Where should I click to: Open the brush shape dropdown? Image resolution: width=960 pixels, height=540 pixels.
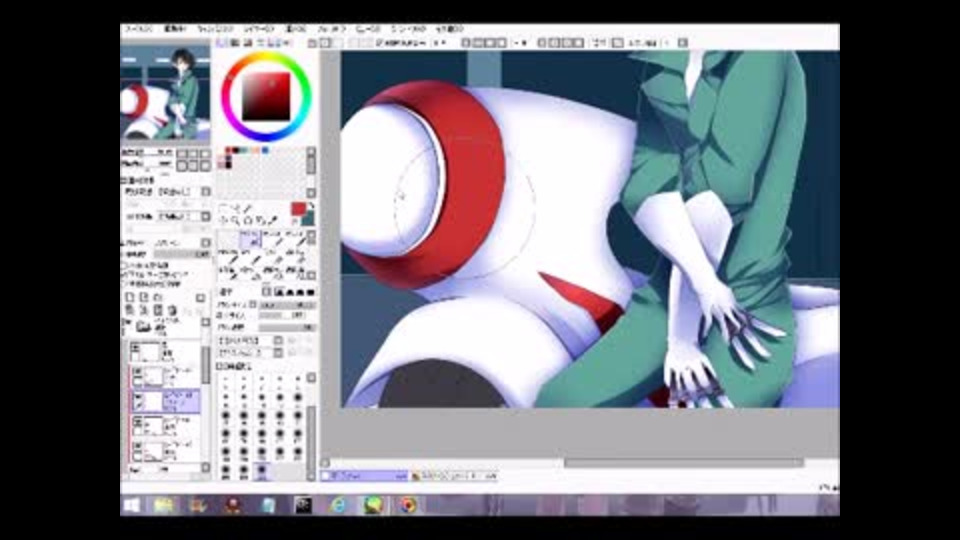coord(278,340)
